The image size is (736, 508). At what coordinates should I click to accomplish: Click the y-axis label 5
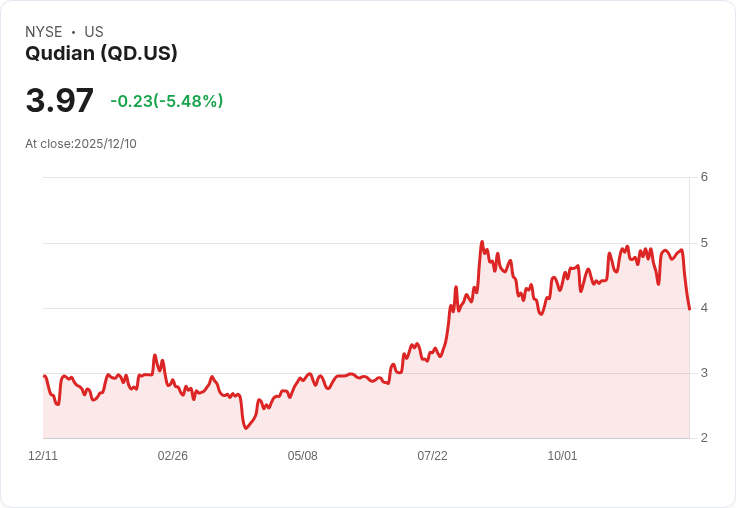(x=704, y=243)
